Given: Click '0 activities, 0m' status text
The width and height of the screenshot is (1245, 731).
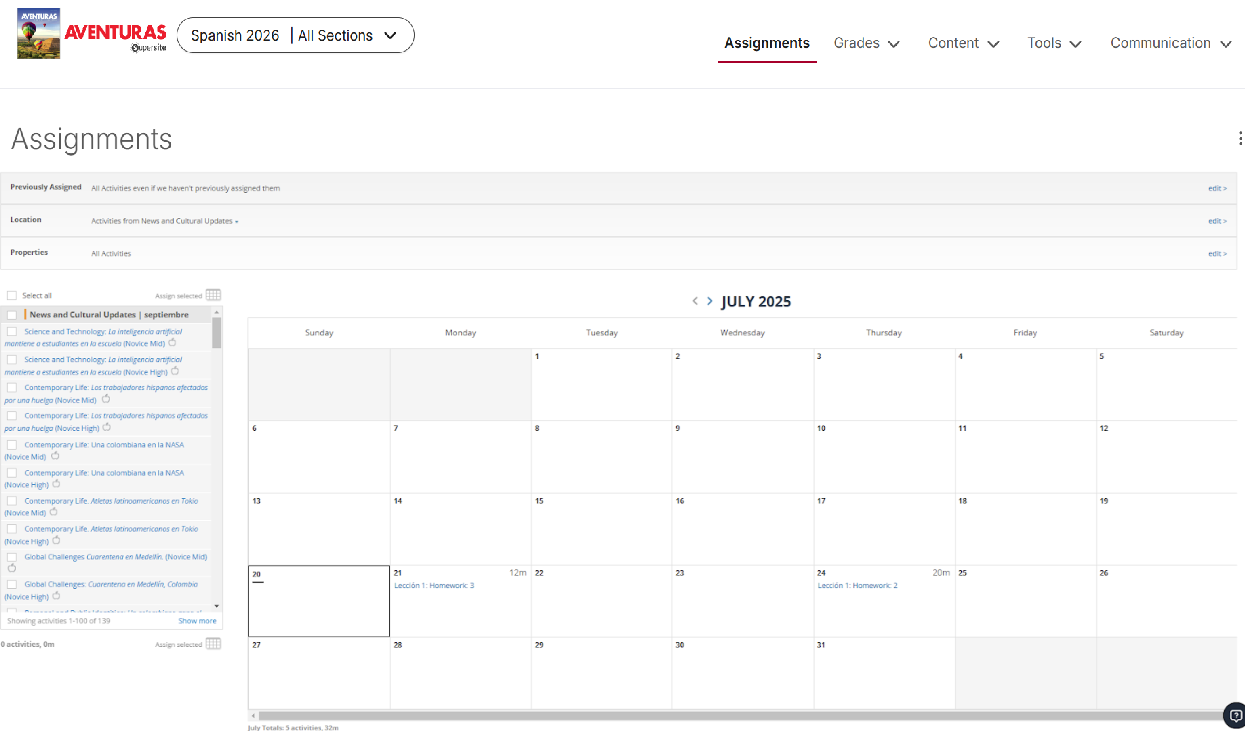Looking at the screenshot, I should pos(28,645).
